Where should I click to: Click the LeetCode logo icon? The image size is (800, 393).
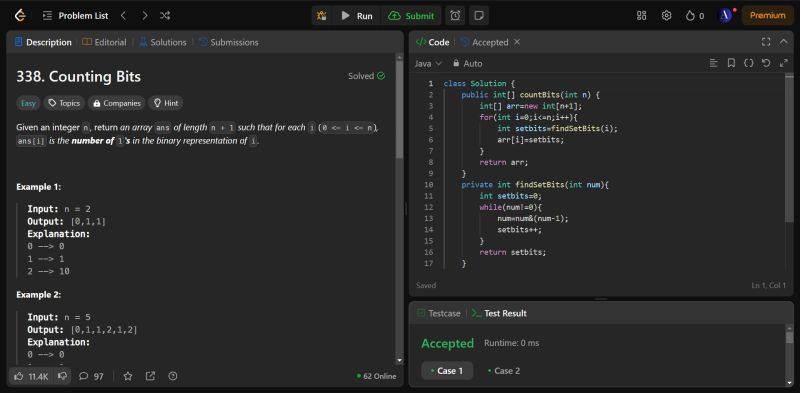[x=20, y=15]
